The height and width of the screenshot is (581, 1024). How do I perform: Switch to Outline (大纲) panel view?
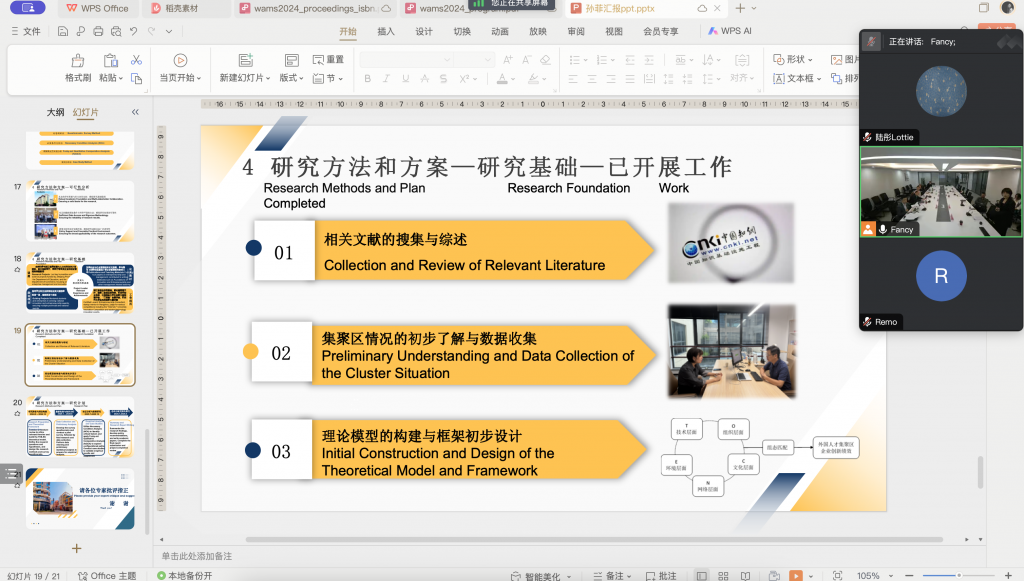click(55, 112)
